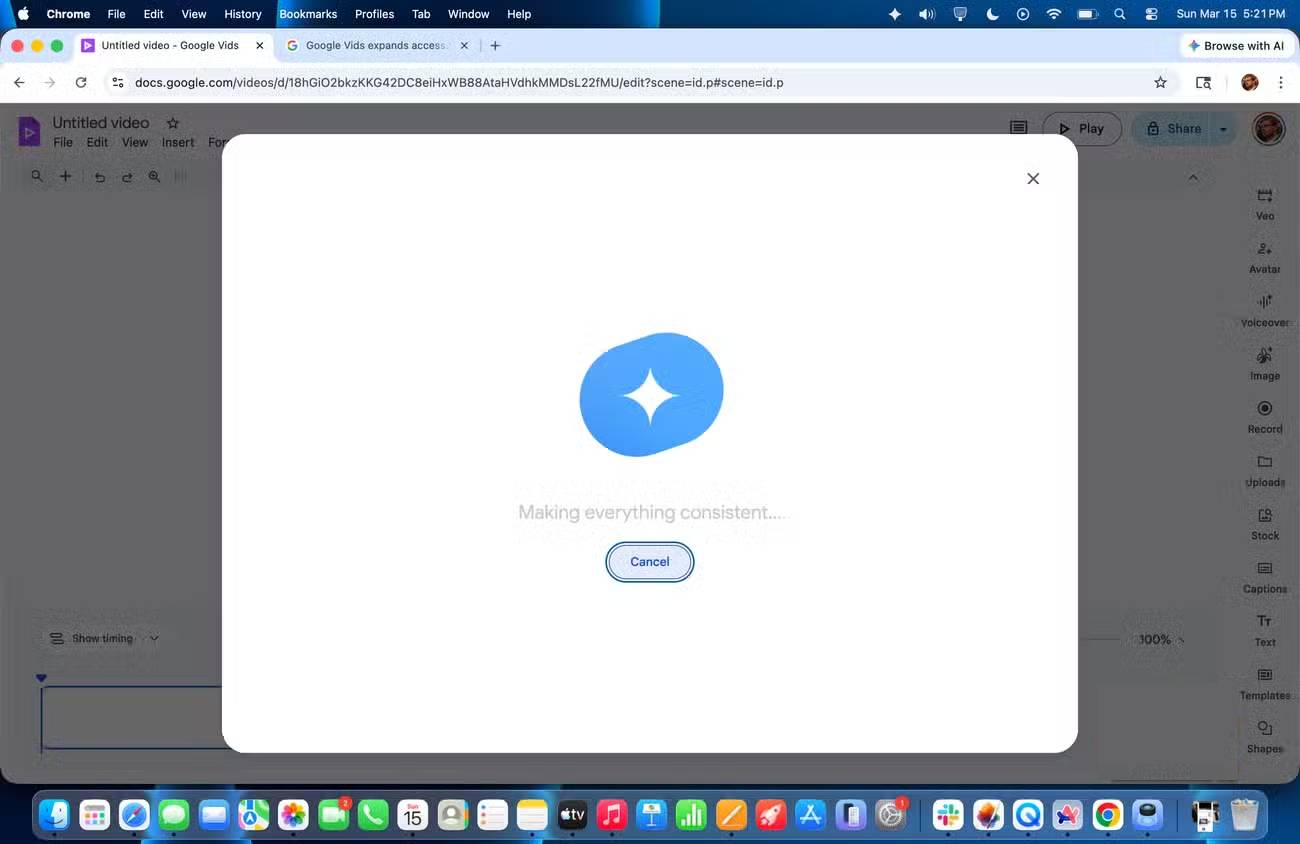Star the Untitled video document
This screenshot has height=844, width=1300.
172,122
